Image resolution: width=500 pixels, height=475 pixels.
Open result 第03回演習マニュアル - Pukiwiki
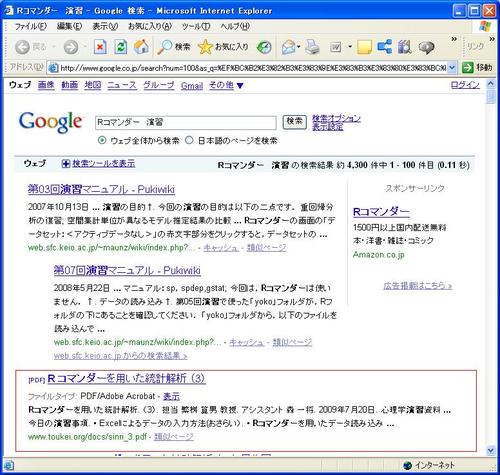click(101, 189)
